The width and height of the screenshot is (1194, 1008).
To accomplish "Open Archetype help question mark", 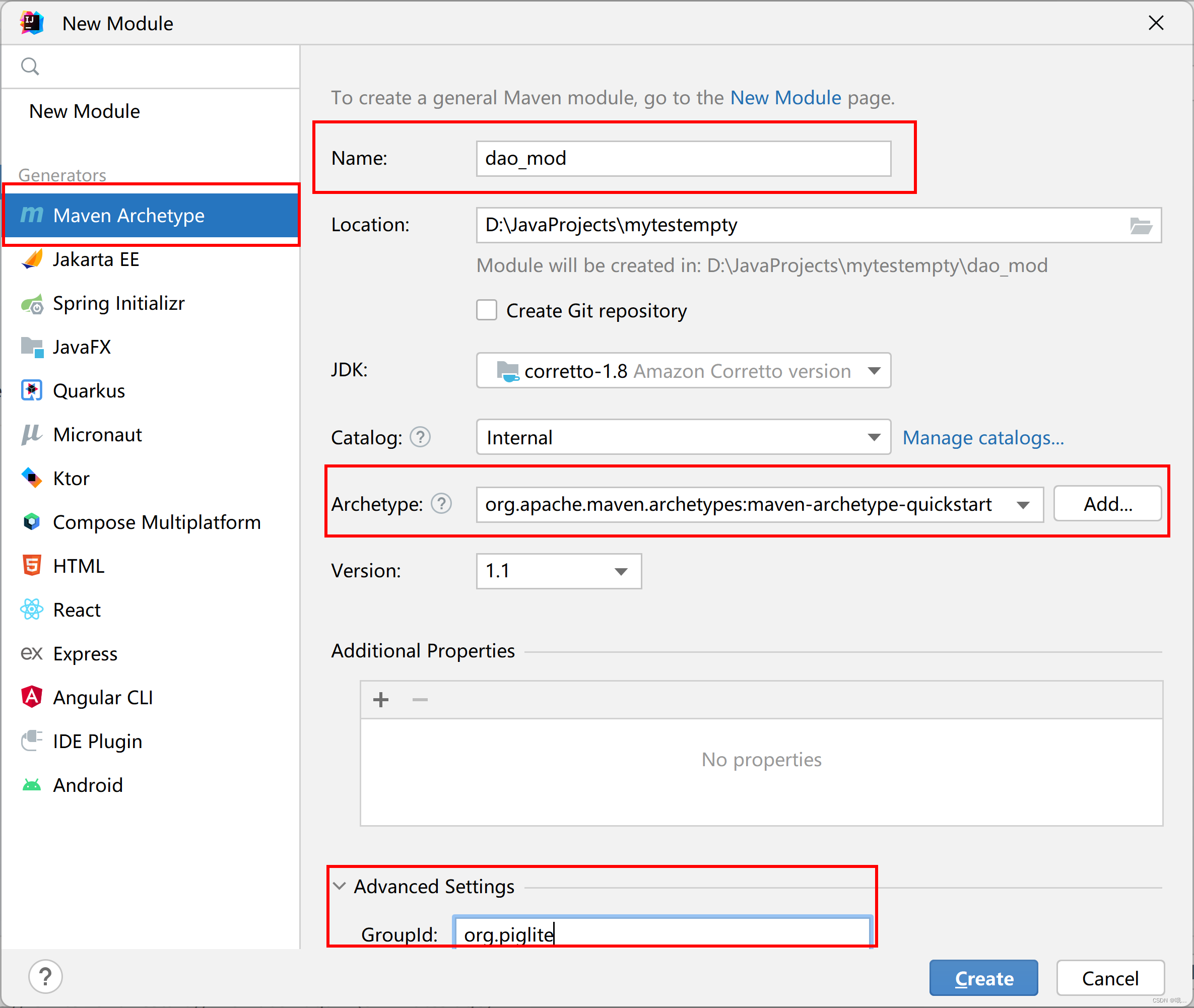I will [x=441, y=504].
